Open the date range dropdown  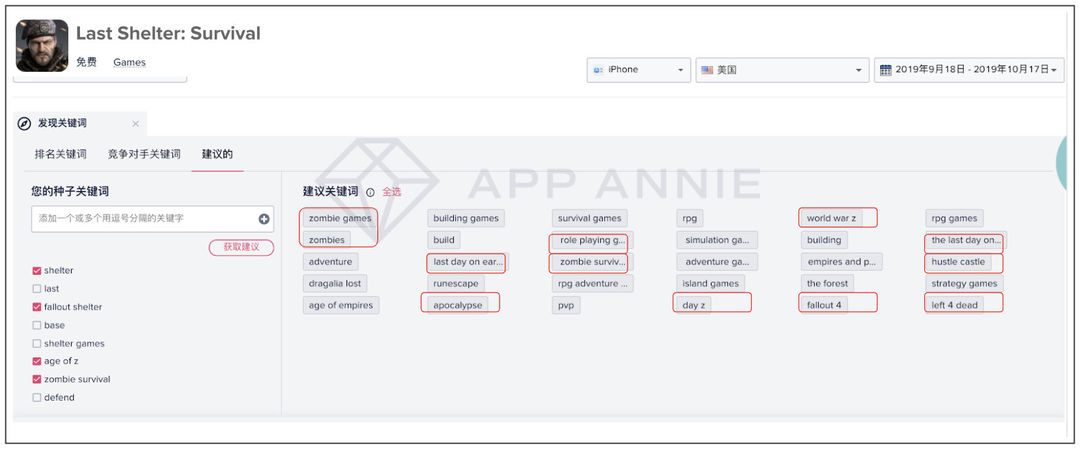pyautogui.click(x=969, y=70)
